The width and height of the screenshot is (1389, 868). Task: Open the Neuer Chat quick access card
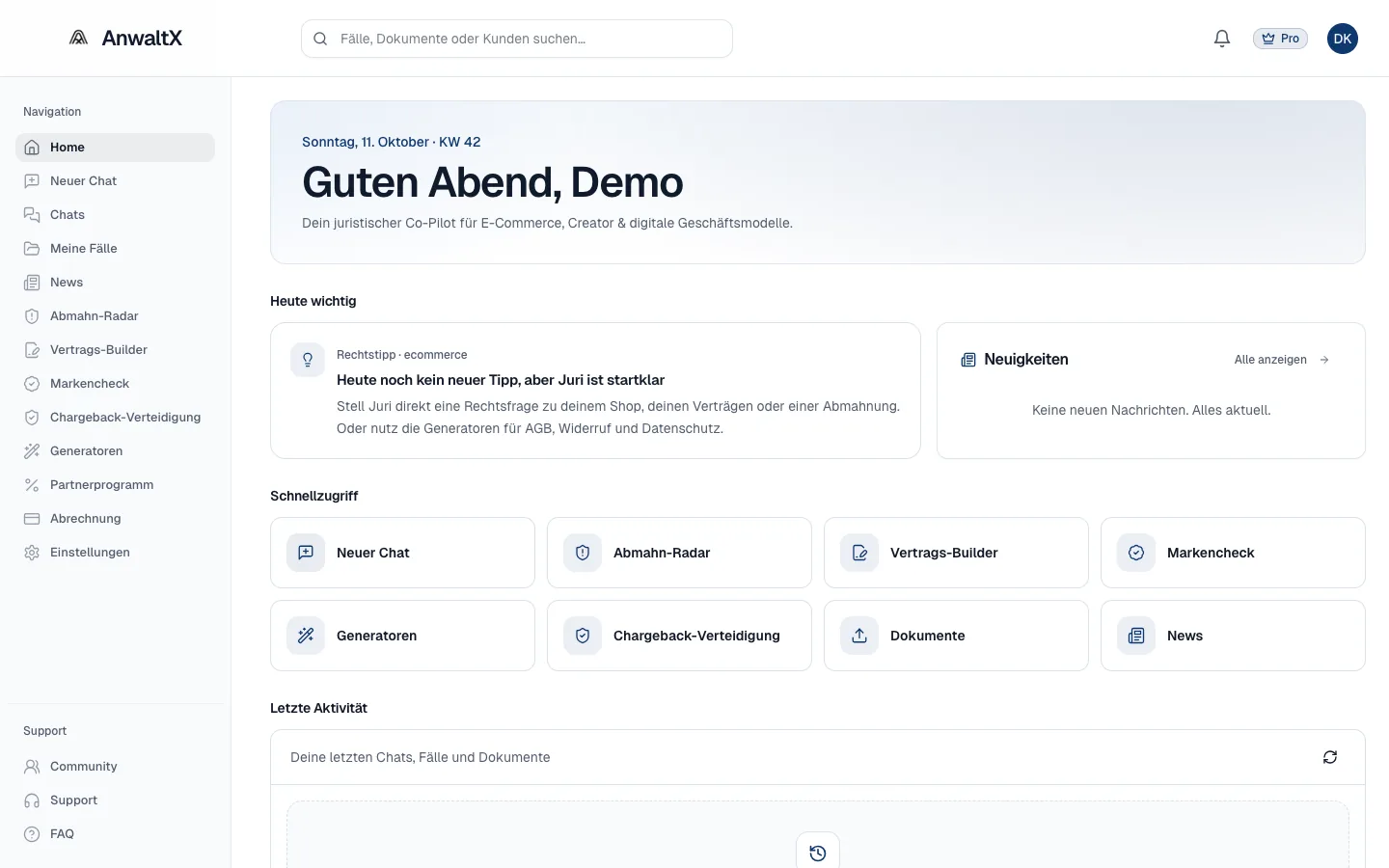pyautogui.click(x=402, y=553)
